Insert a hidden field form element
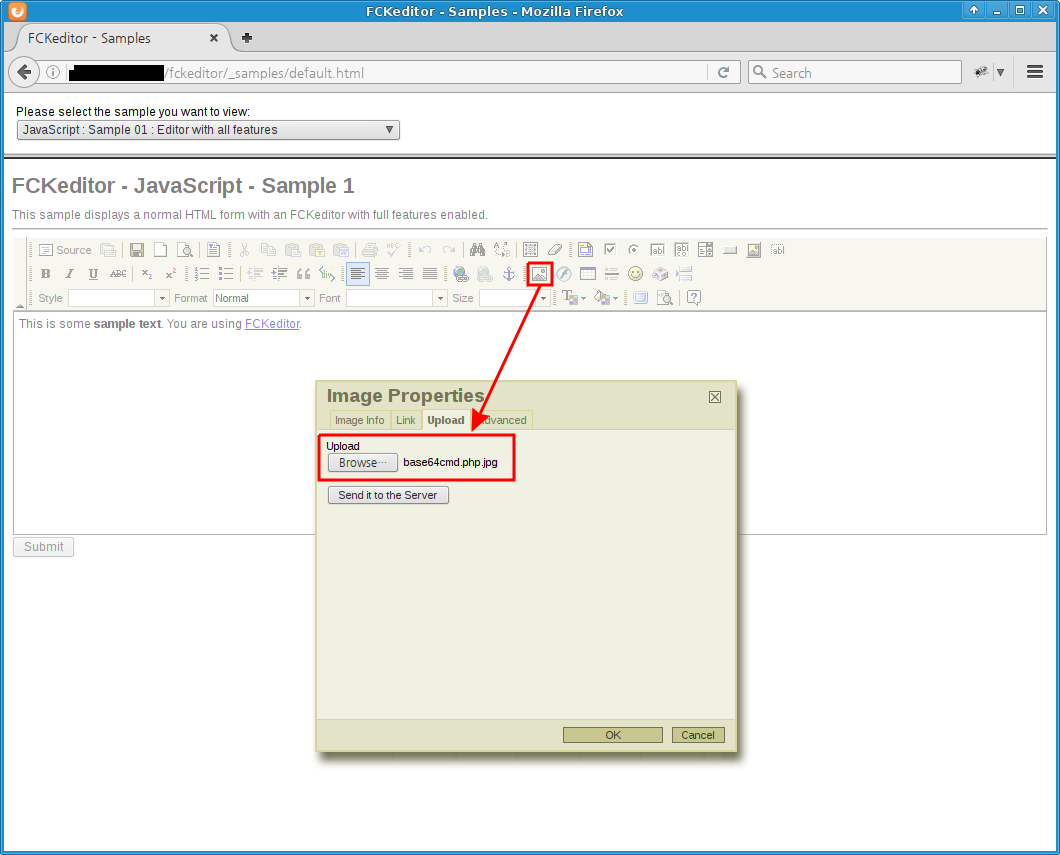This screenshot has height=855, width=1060. (778, 250)
